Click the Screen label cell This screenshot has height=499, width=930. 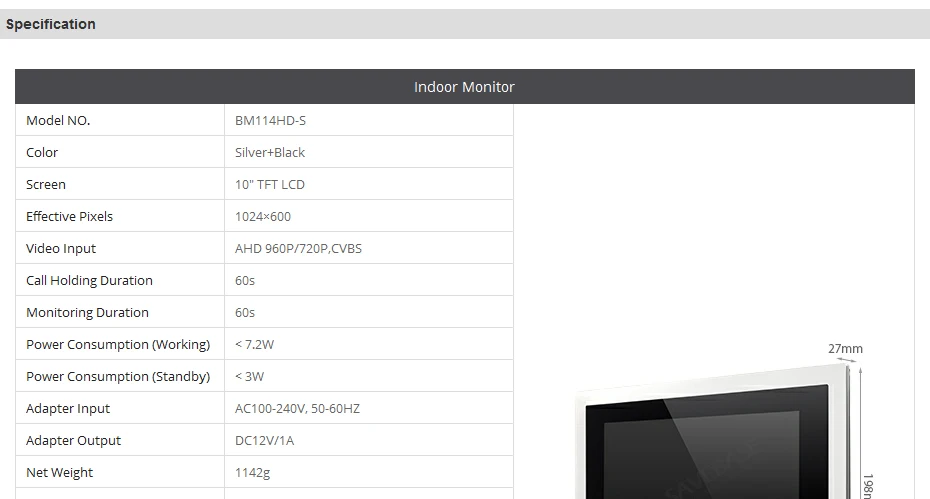120,185
